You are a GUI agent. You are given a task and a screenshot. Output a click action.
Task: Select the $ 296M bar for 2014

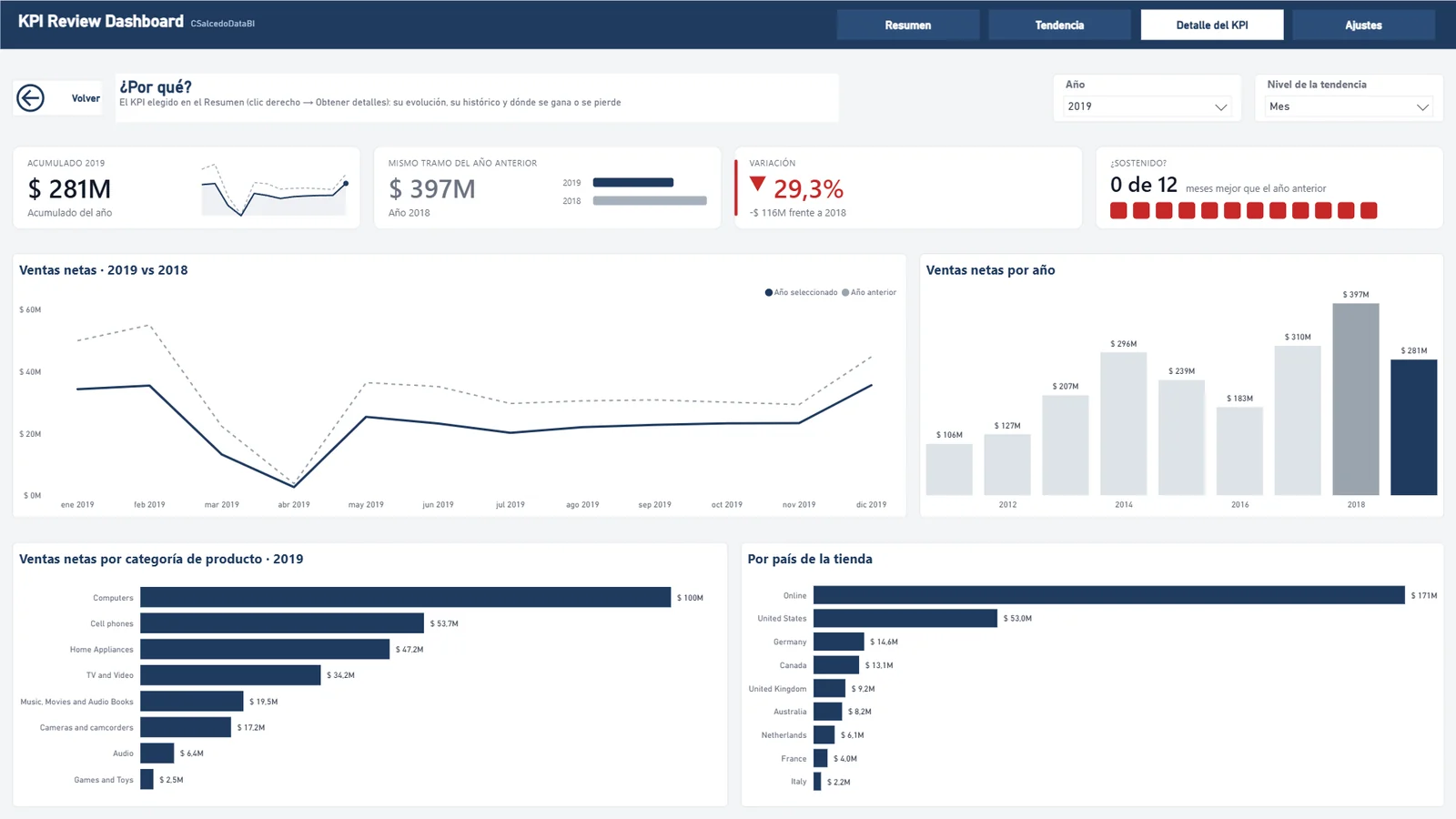click(x=1124, y=424)
